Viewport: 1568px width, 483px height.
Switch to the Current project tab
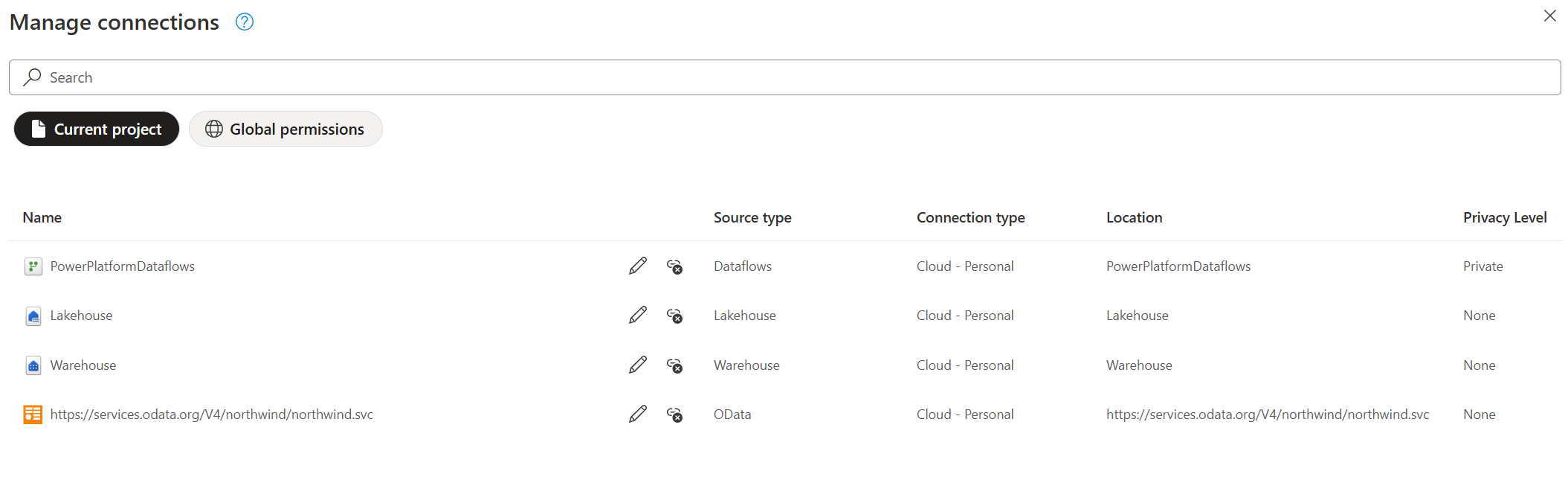(97, 129)
